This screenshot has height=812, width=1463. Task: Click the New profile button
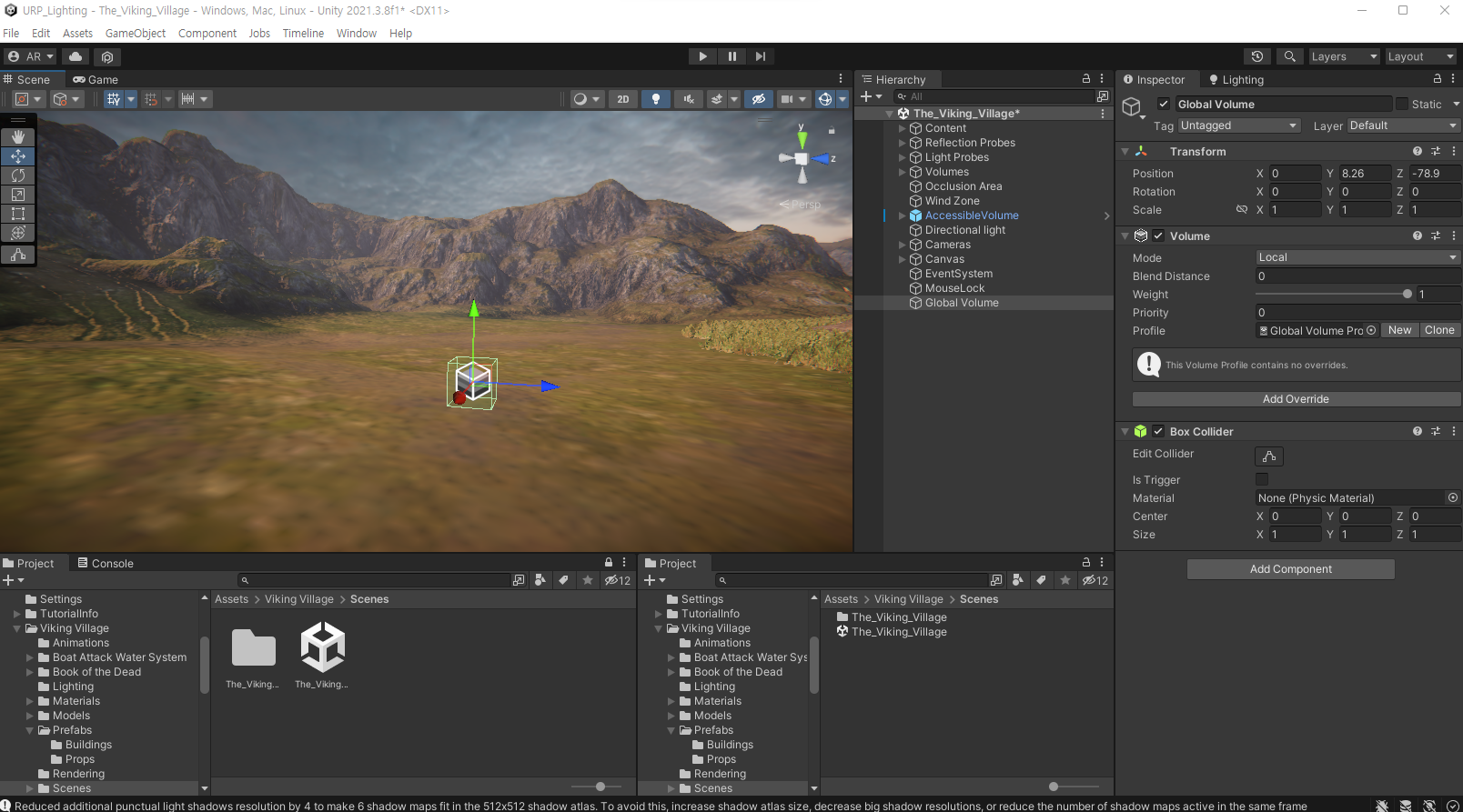1399,330
